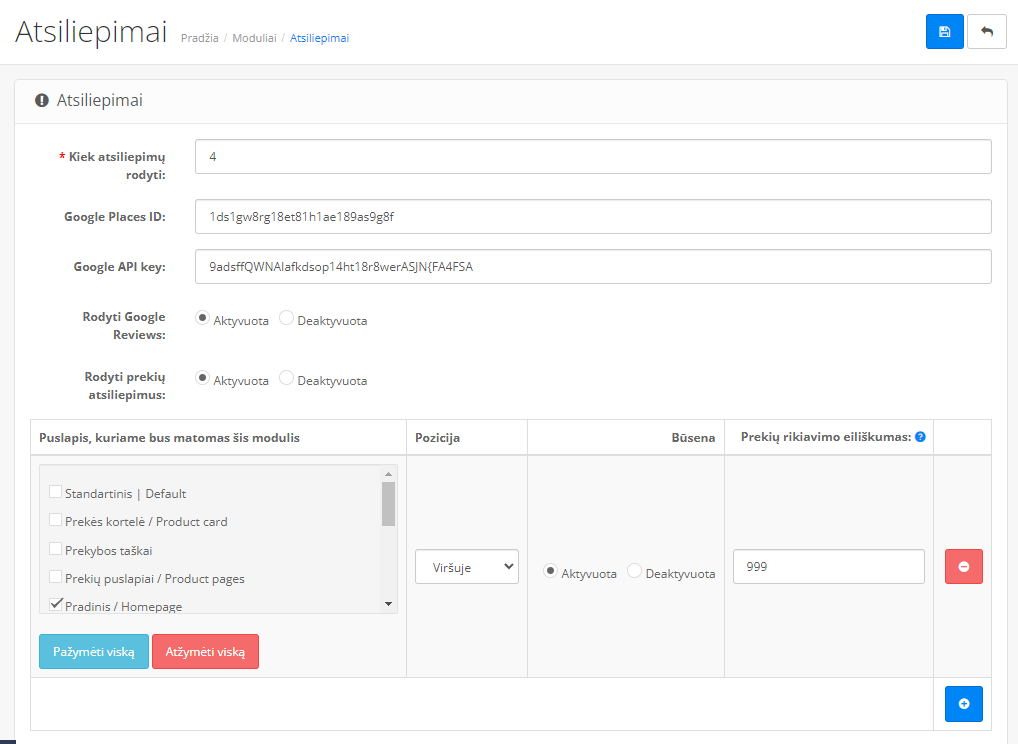Open the Pradžia breadcrumb link

199,38
